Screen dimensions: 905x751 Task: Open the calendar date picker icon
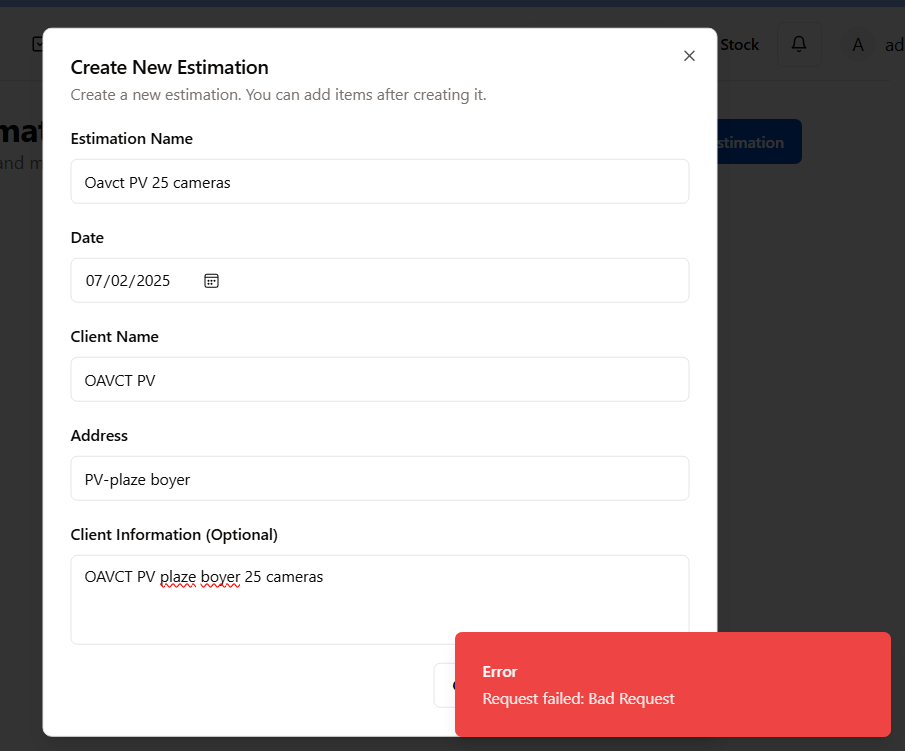(x=211, y=281)
